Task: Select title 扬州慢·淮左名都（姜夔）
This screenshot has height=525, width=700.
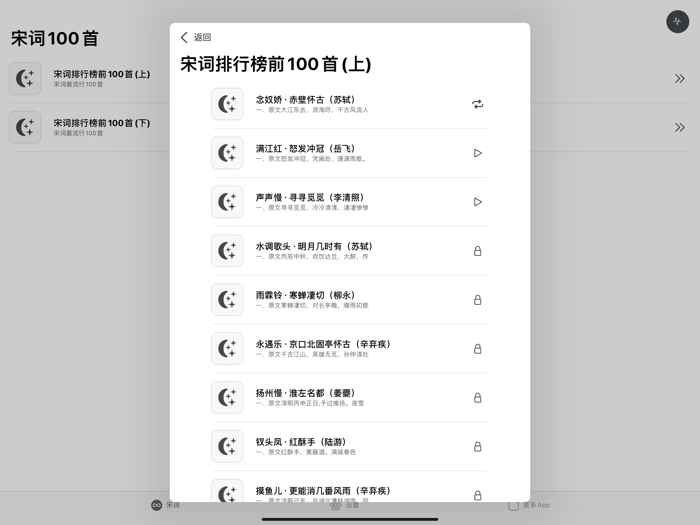Action: click(305, 393)
